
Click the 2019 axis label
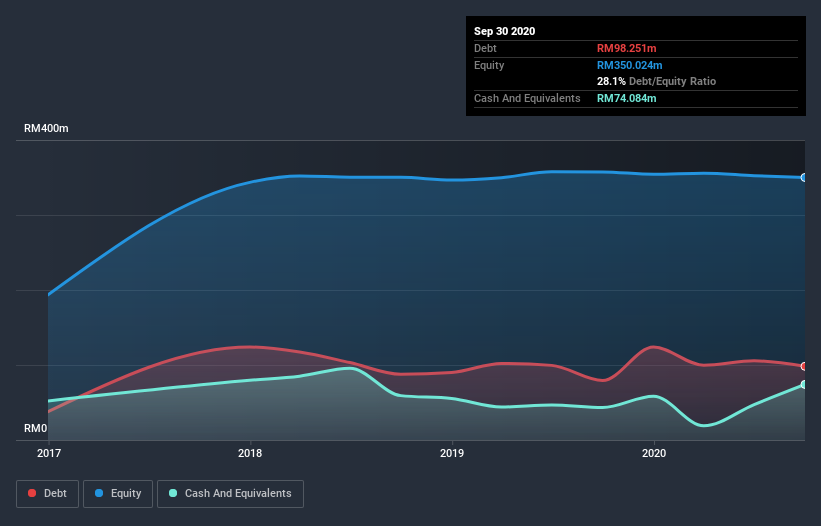pyautogui.click(x=452, y=453)
